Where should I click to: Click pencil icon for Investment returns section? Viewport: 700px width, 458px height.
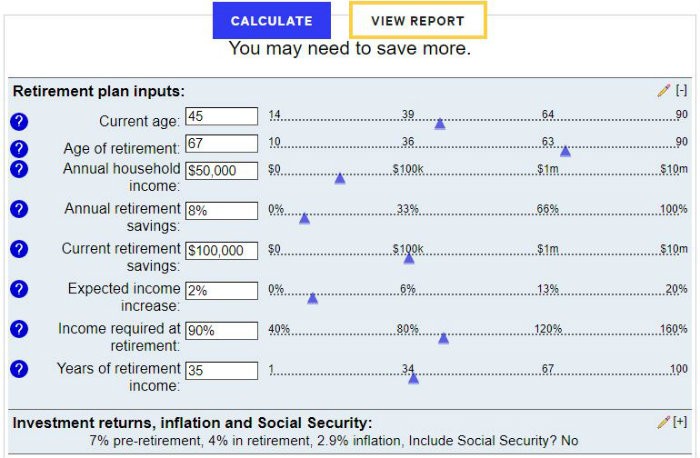click(x=664, y=422)
